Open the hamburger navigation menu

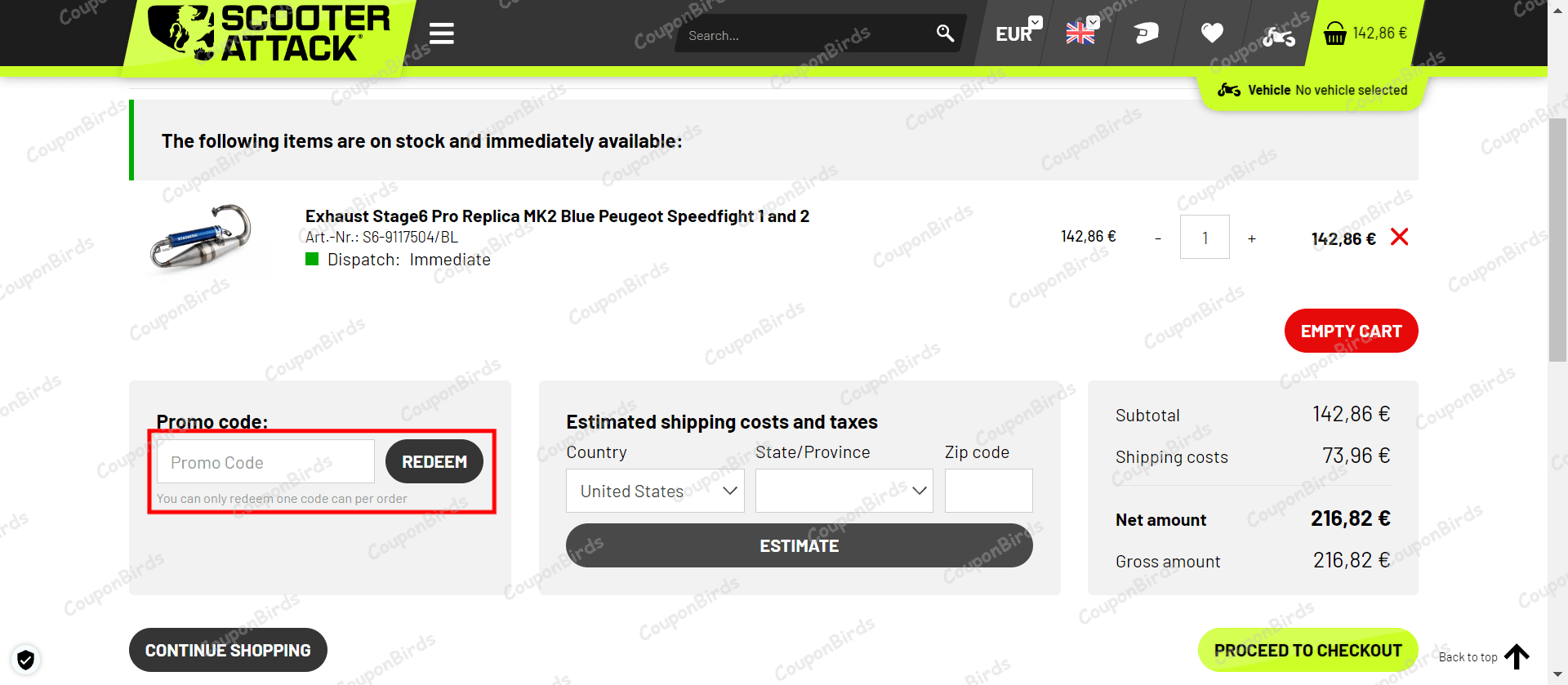pos(442,33)
